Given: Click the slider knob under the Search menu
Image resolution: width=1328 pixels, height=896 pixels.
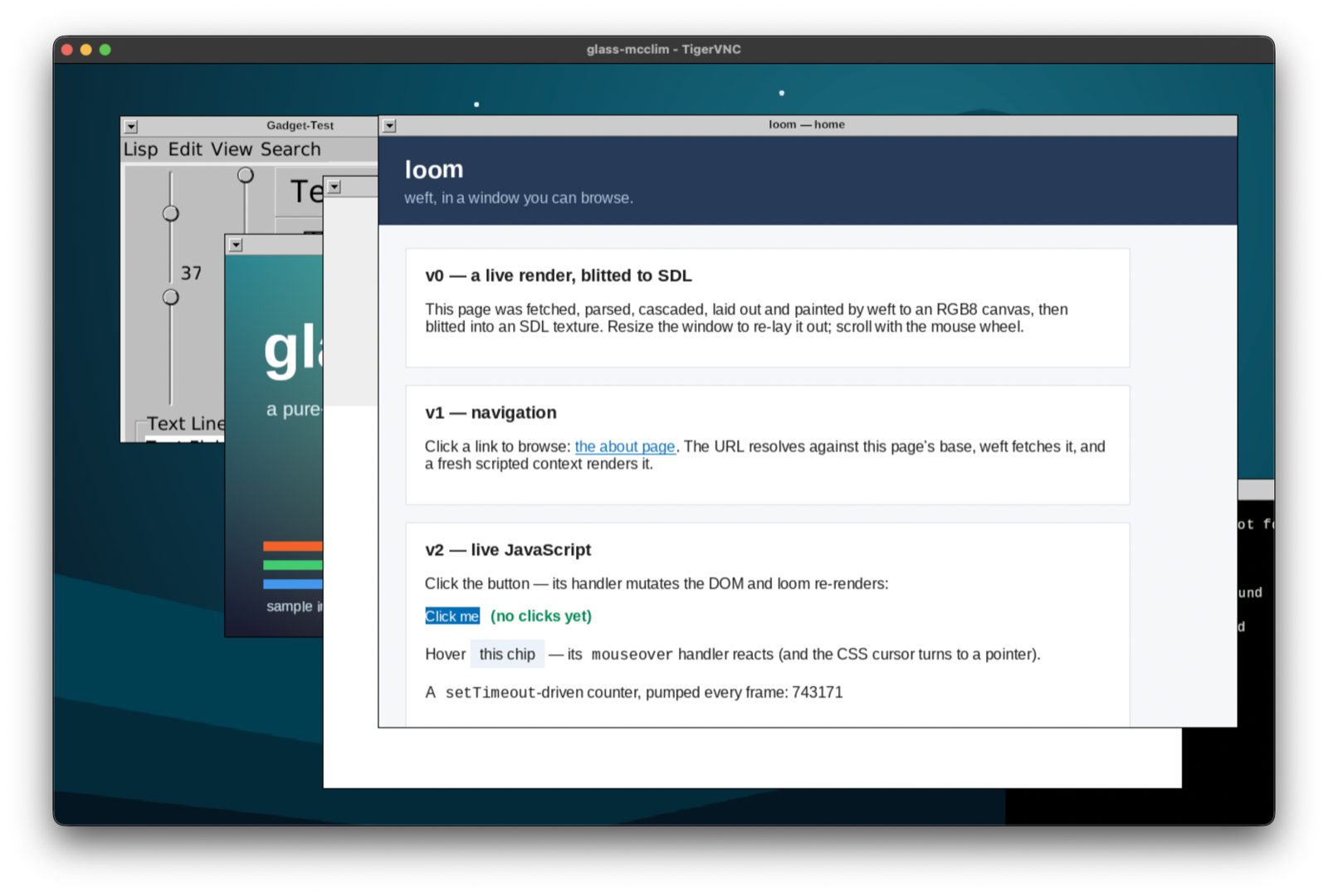Looking at the screenshot, I should click(245, 175).
